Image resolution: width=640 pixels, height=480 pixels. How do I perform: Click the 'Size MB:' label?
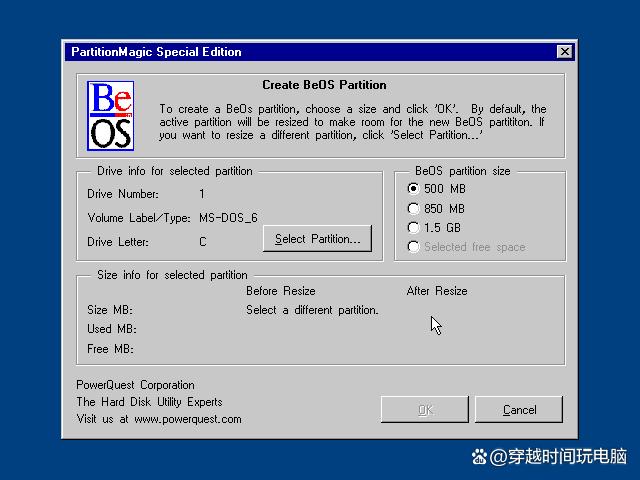pyautogui.click(x=110, y=310)
